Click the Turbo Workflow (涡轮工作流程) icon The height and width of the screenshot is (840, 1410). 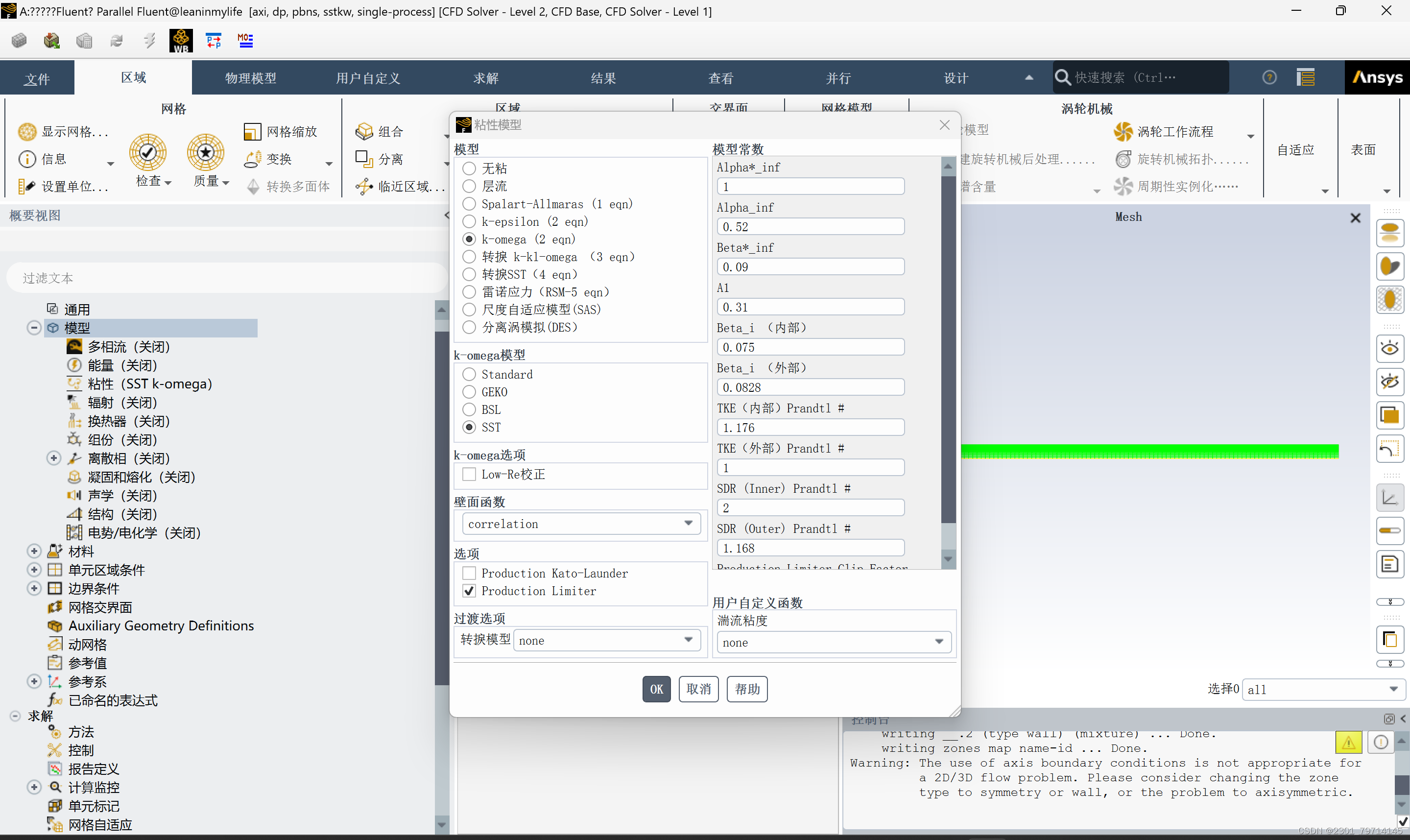pos(1123,132)
